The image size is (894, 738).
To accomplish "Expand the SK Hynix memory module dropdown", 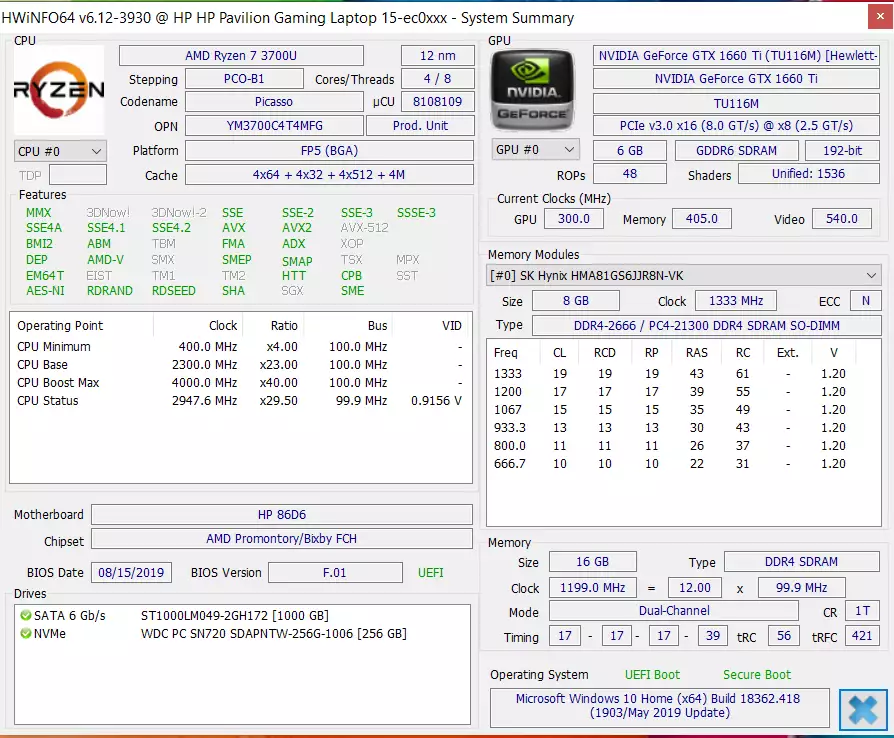I will coord(684,275).
